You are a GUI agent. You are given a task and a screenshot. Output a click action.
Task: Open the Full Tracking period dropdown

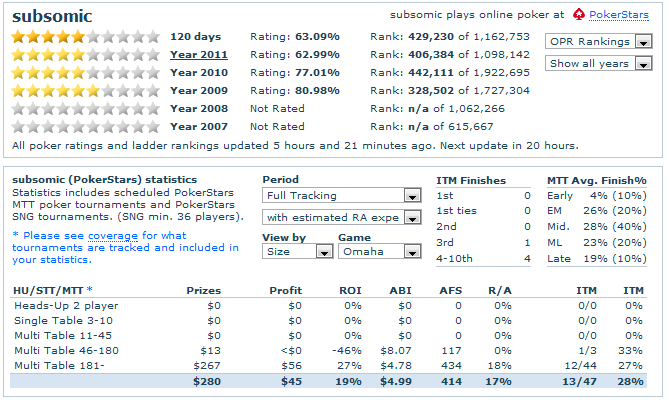342,195
